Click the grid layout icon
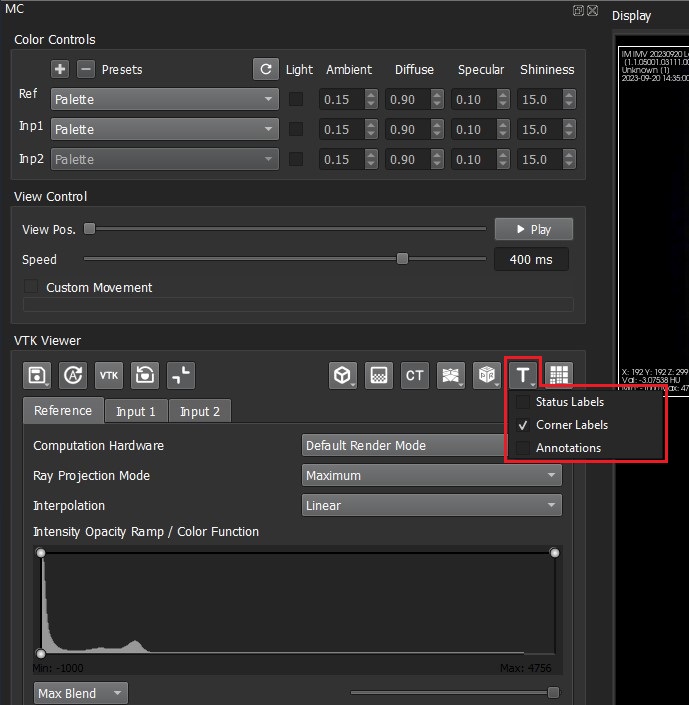This screenshot has height=705, width=689. pos(559,375)
